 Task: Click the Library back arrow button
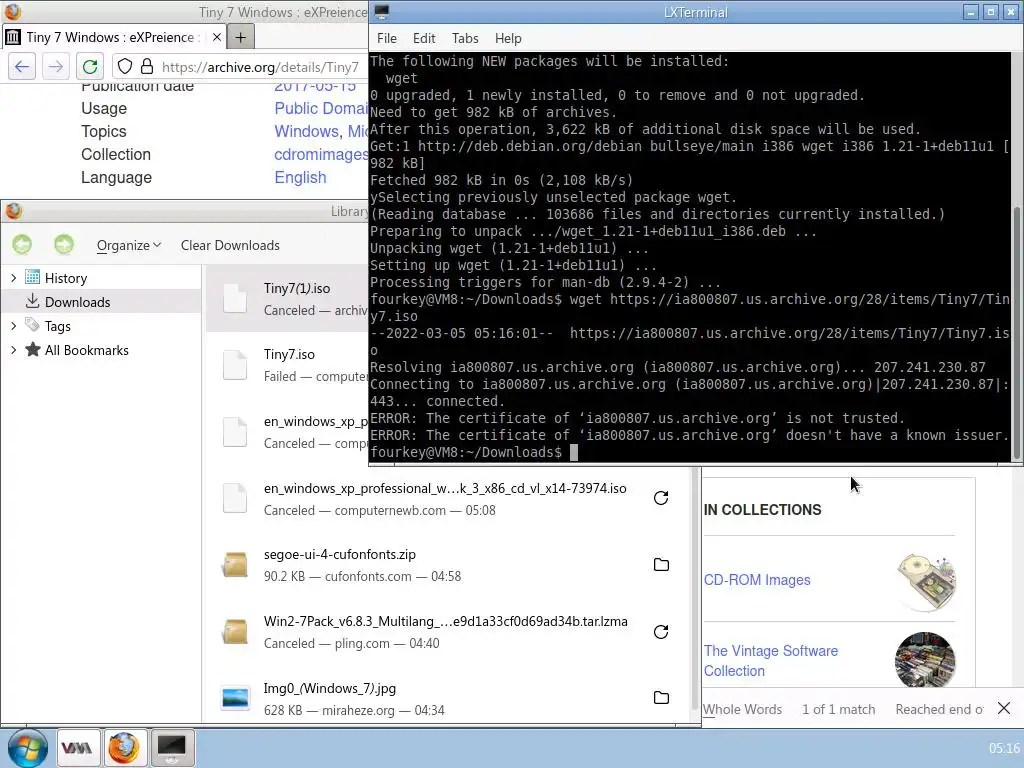coord(22,245)
